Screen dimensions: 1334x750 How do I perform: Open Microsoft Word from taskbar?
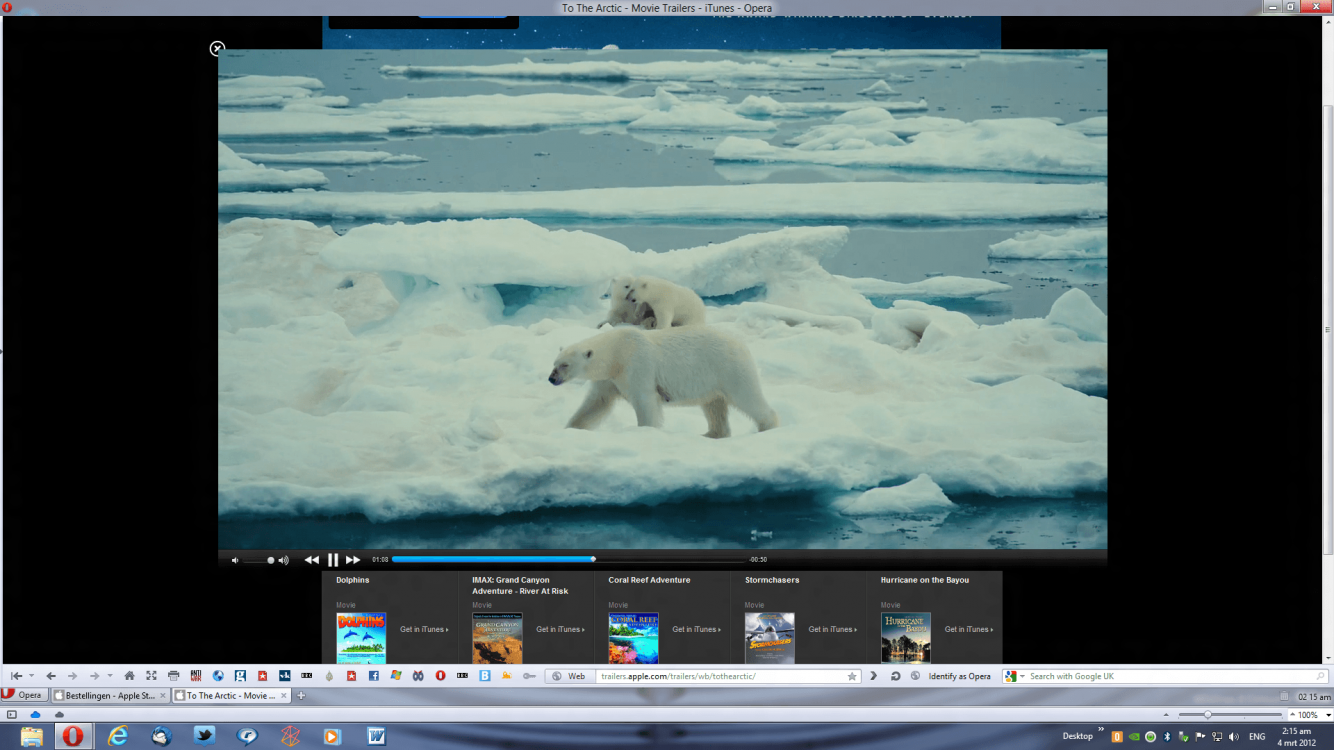[x=376, y=737]
